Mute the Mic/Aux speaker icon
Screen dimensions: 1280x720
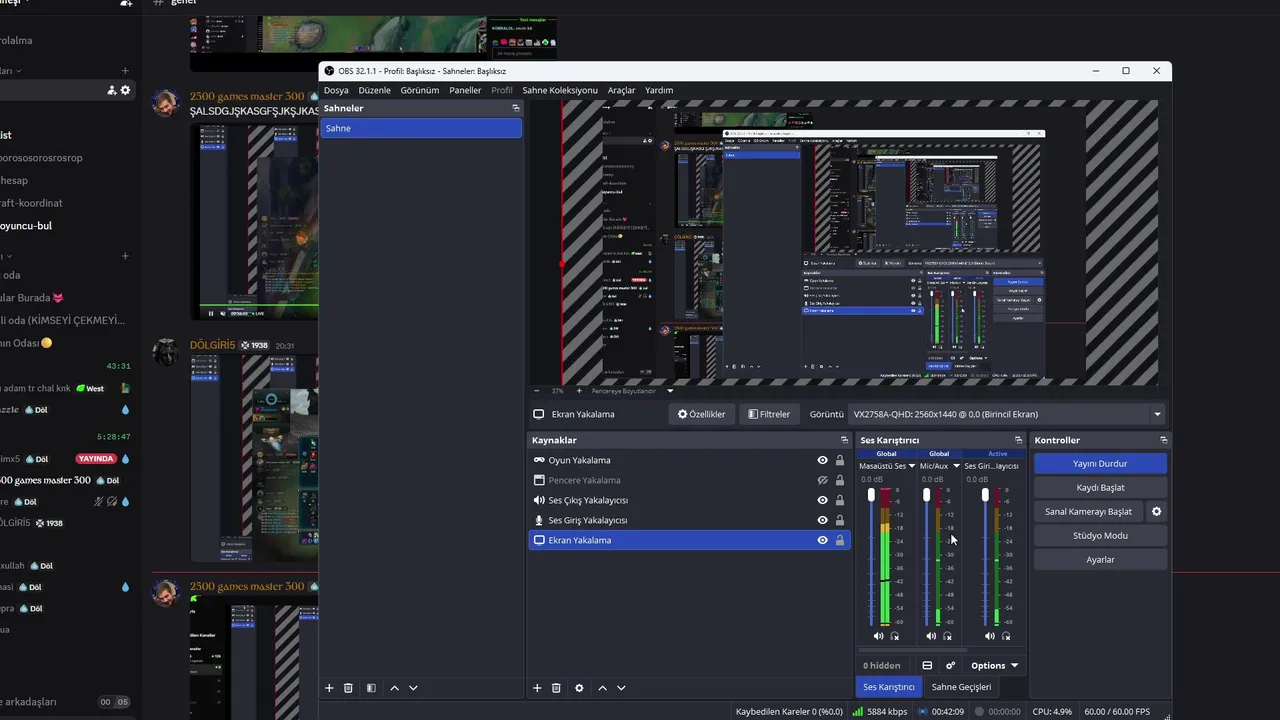point(931,636)
